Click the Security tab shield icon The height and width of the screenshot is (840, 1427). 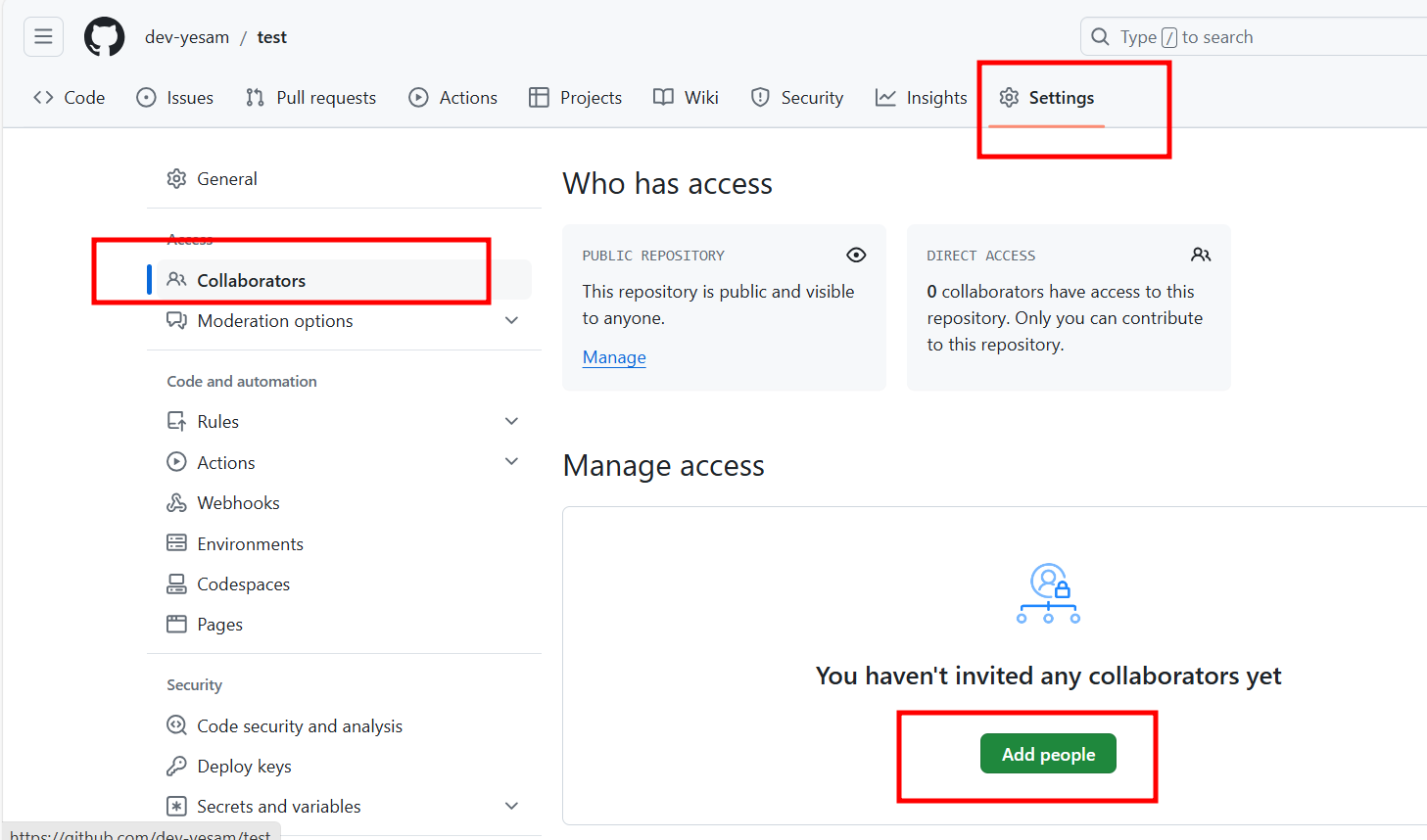(x=760, y=97)
